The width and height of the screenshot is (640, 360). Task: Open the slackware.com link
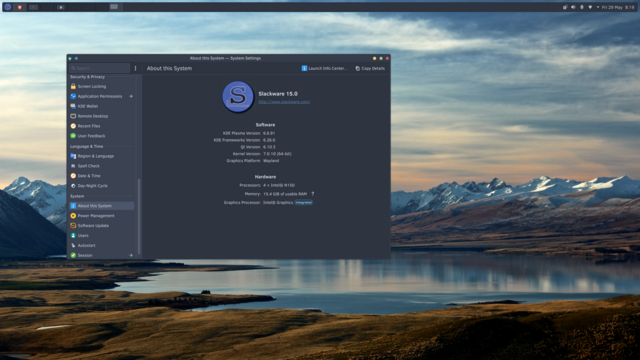(x=284, y=102)
